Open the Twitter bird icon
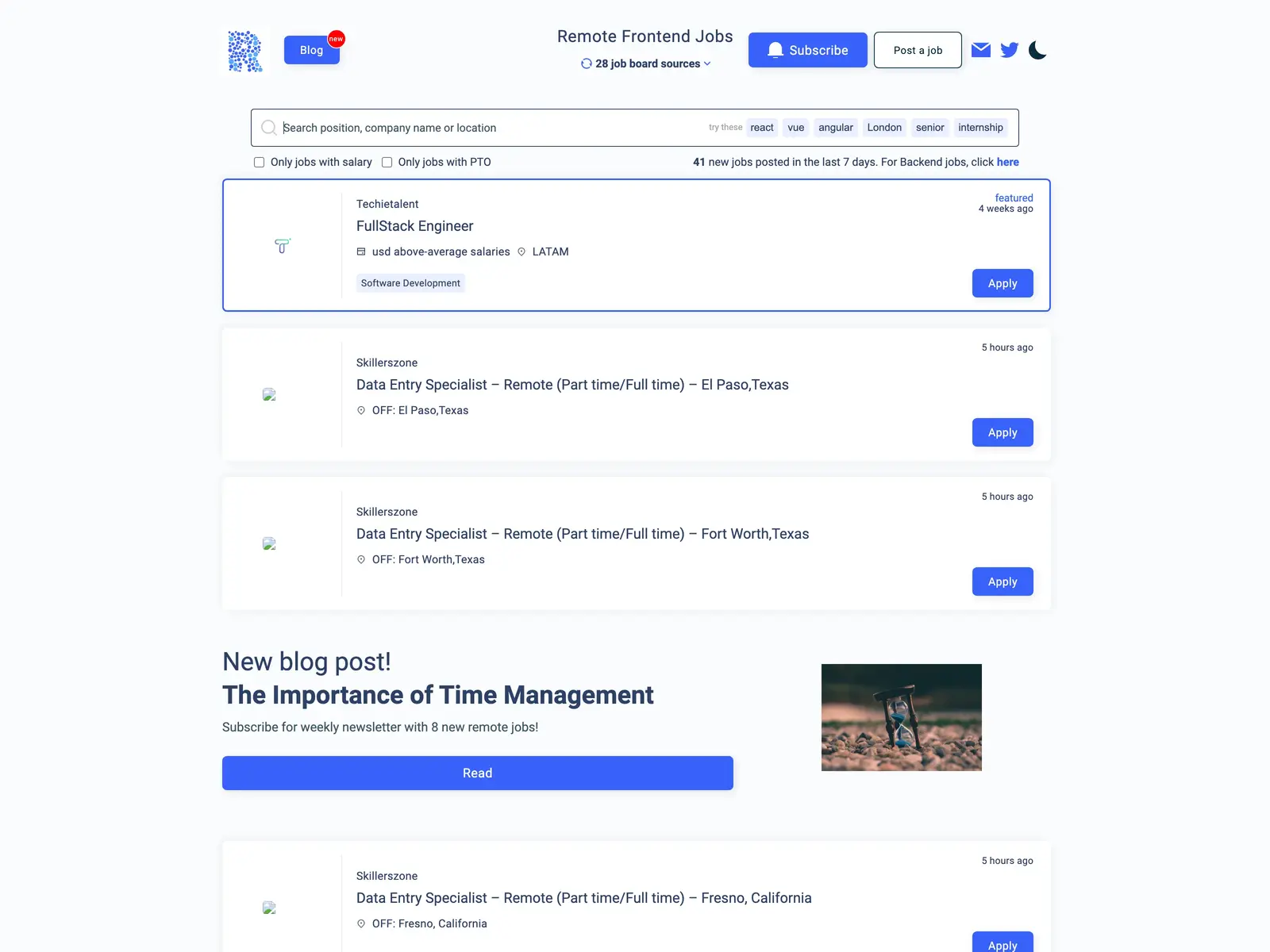Image resolution: width=1270 pixels, height=952 pixels. click(x=1010, y=50)
